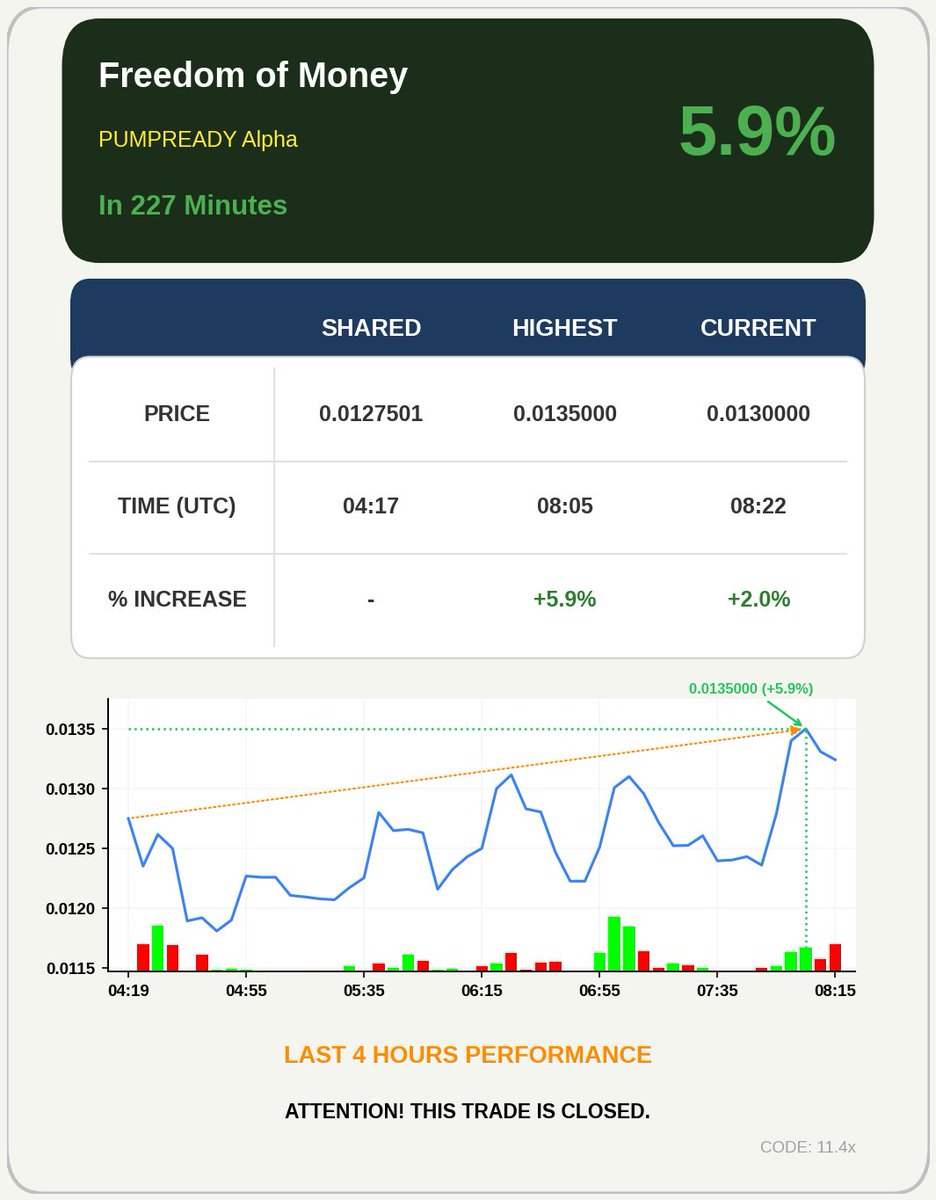Screen dimensions: 936x1200
Task: Click y-axis label 0.0130
Action: [71, 789]
